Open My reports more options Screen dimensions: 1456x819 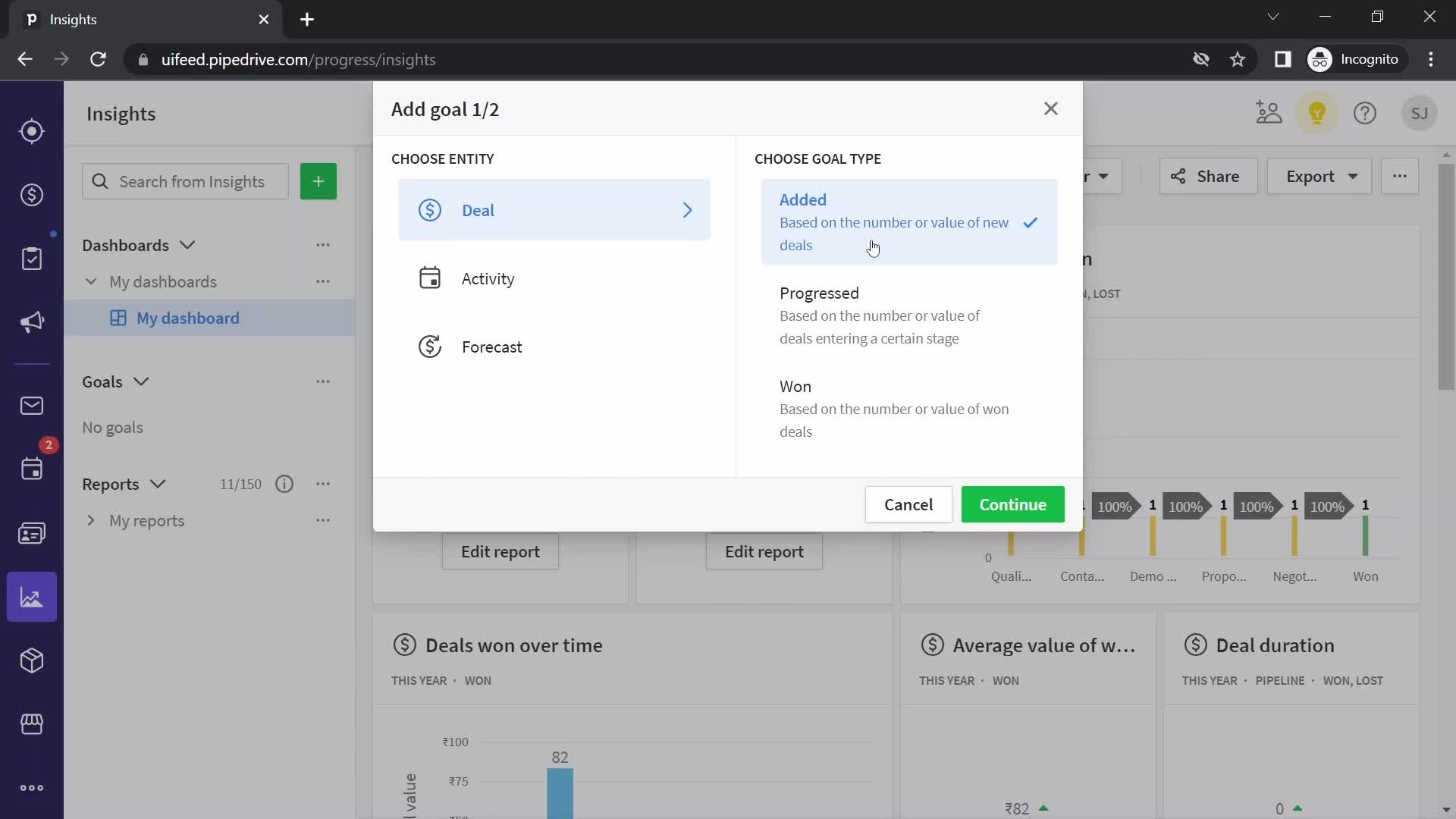(x=323, y=520)
